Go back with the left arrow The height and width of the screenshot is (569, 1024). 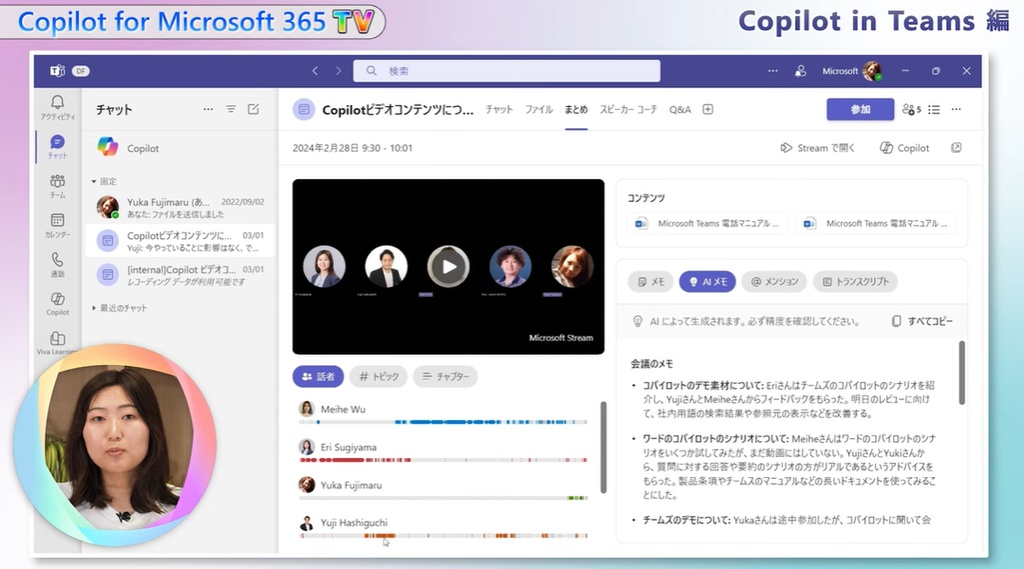pos(315,71)
